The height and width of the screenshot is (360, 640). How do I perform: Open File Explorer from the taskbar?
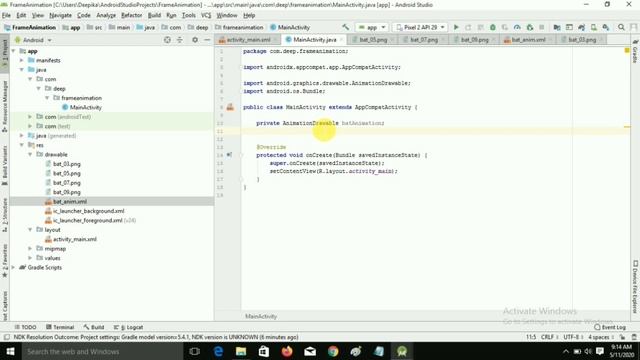tap(241, 351)
